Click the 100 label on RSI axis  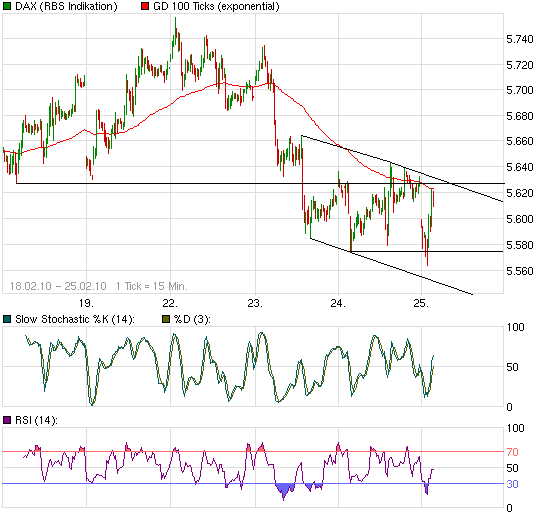515,428
